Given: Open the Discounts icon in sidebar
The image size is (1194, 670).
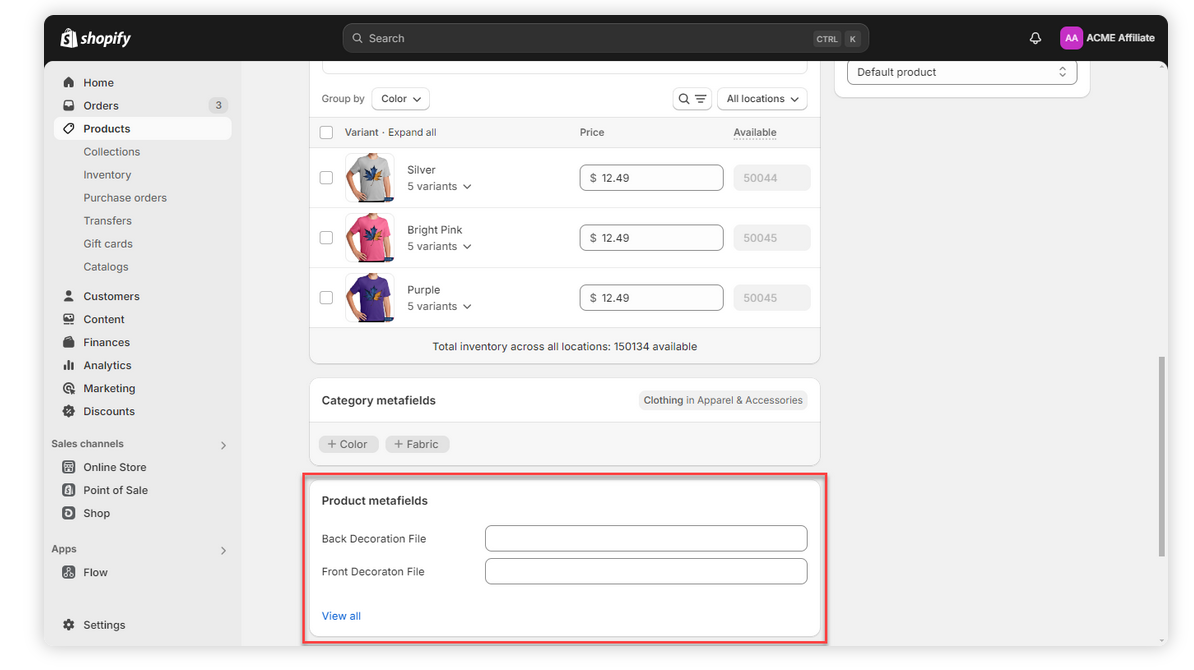Looking at the screenshot, I should 68,412.
